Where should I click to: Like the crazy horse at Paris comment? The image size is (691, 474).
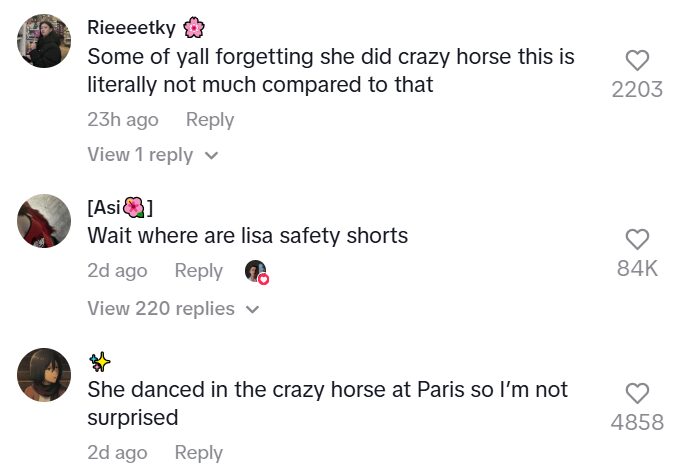(637, 393)
